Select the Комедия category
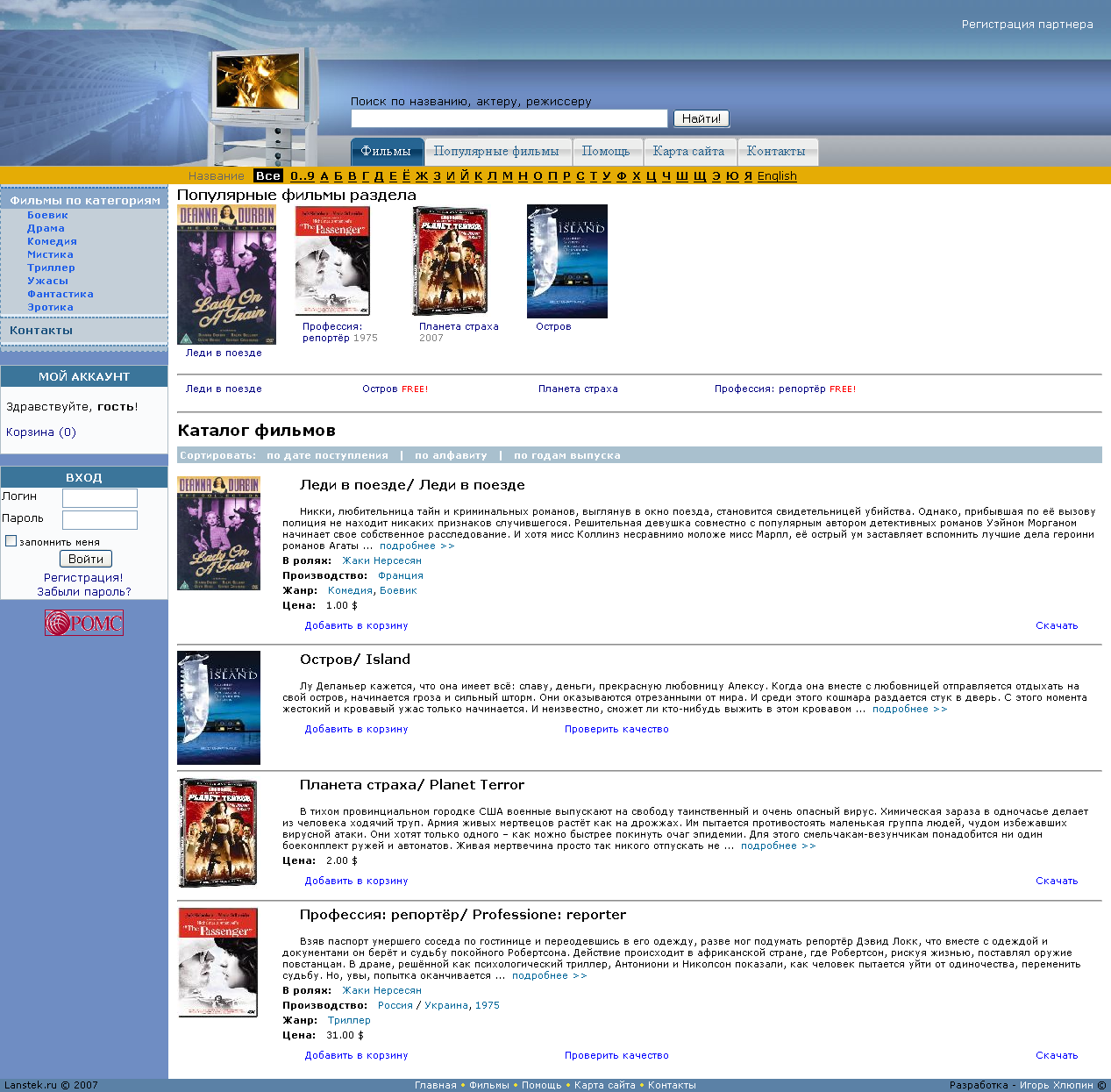This screenshot has width=1111, height=1092. click(x=52, y=241)
